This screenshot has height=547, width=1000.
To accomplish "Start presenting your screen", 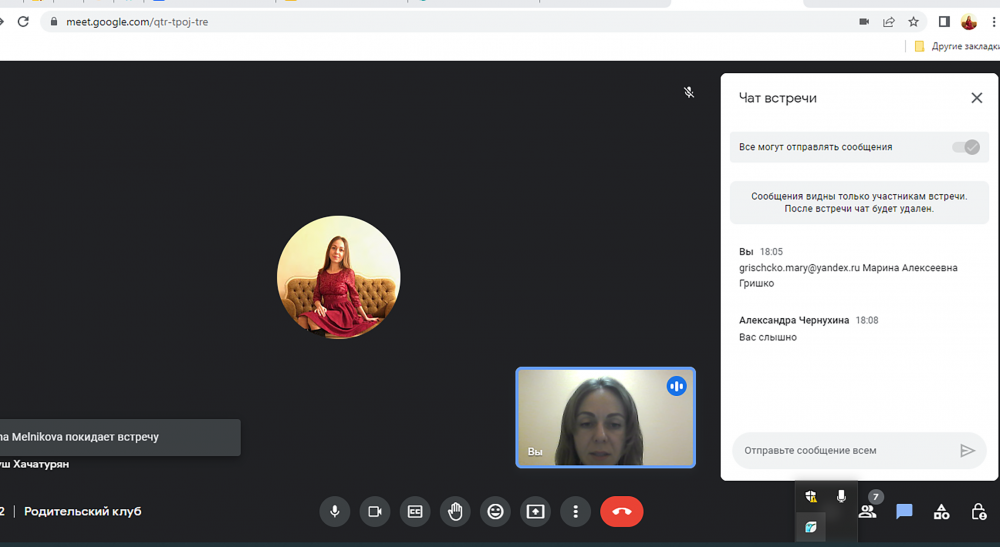I will click(x=535, y=512).
